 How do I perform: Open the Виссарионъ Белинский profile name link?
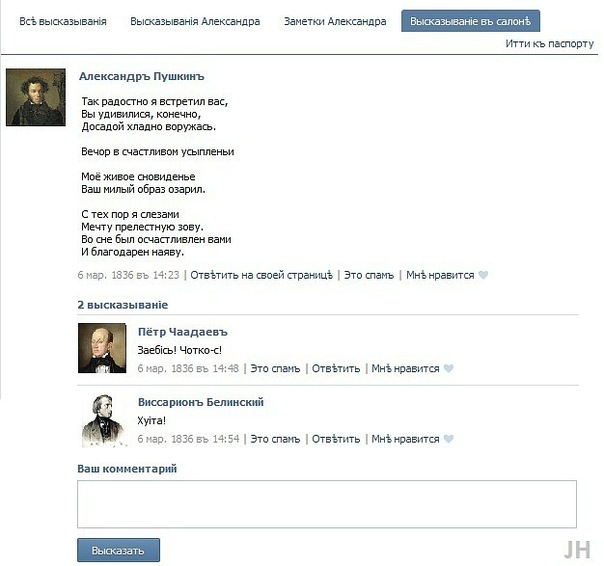(201, 402)
